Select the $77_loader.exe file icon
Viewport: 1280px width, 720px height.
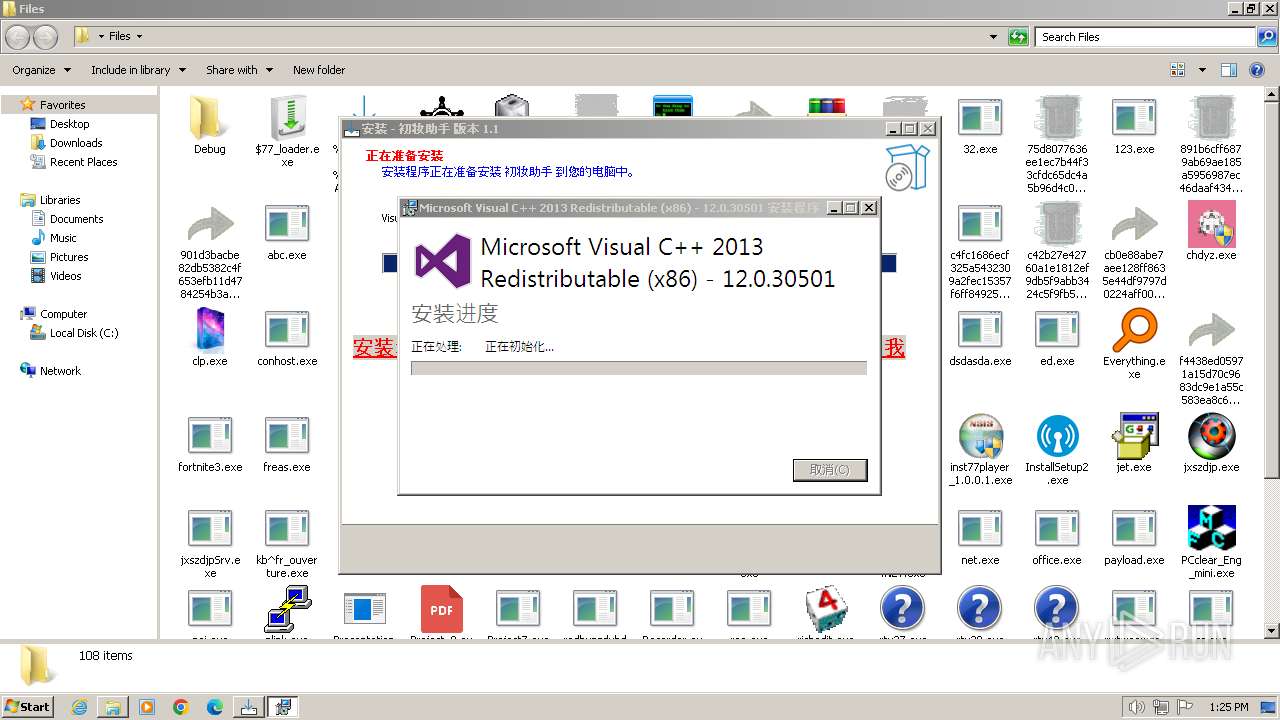coord(287,118)
